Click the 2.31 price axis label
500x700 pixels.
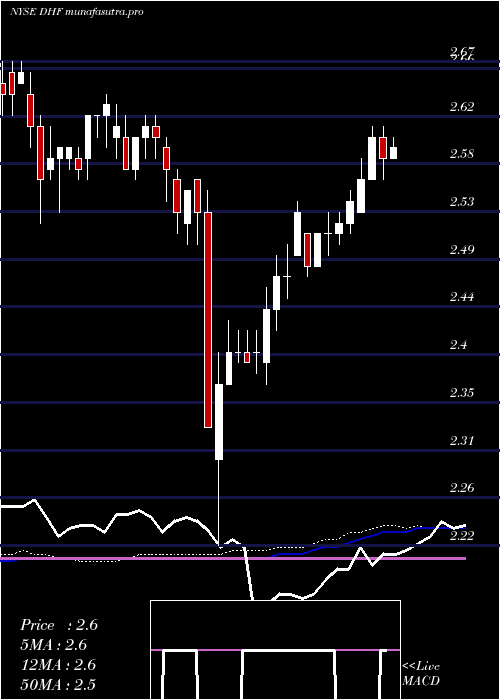pos(462,440)
